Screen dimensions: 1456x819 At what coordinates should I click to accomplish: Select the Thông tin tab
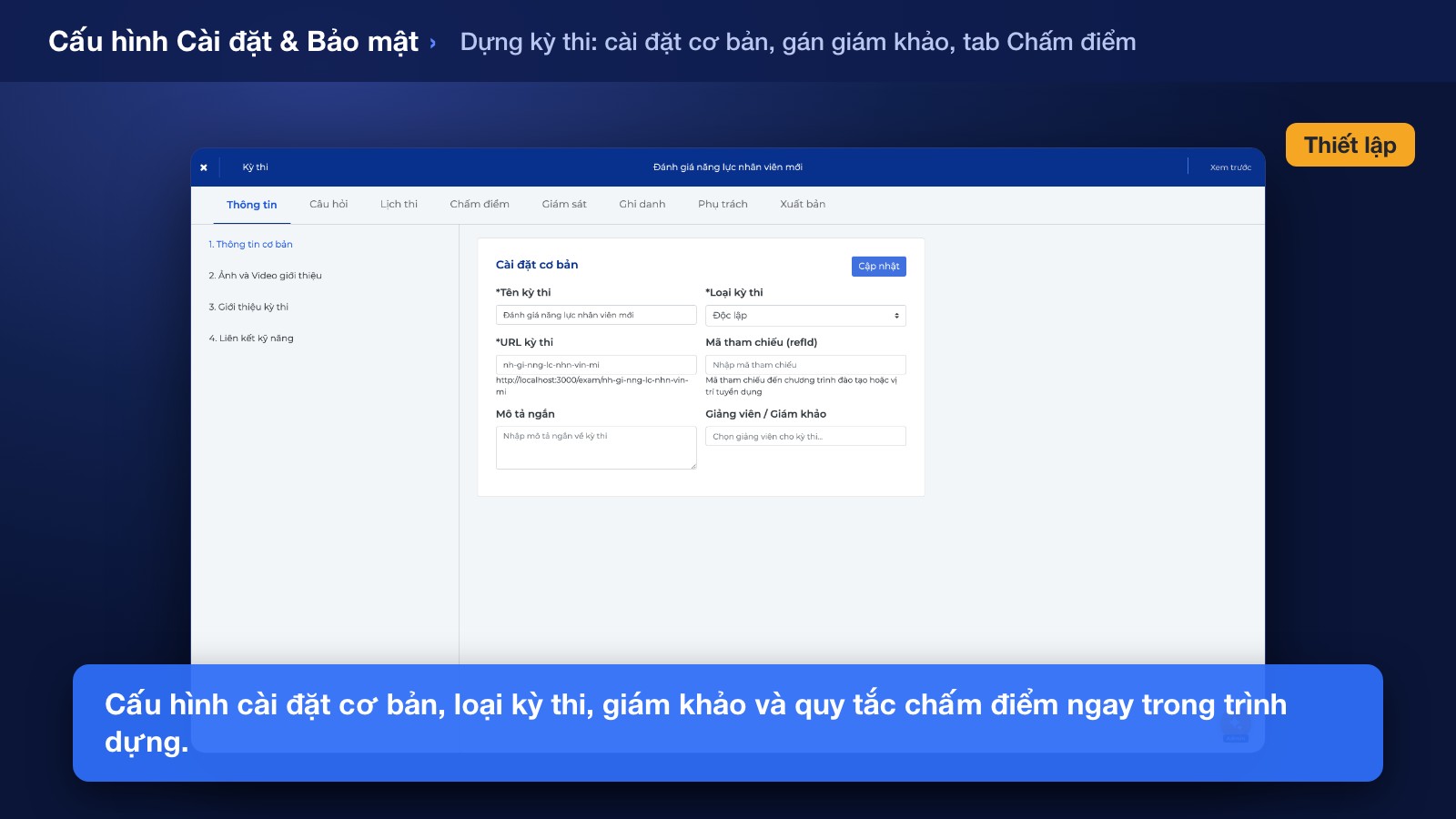click(252, 205)
